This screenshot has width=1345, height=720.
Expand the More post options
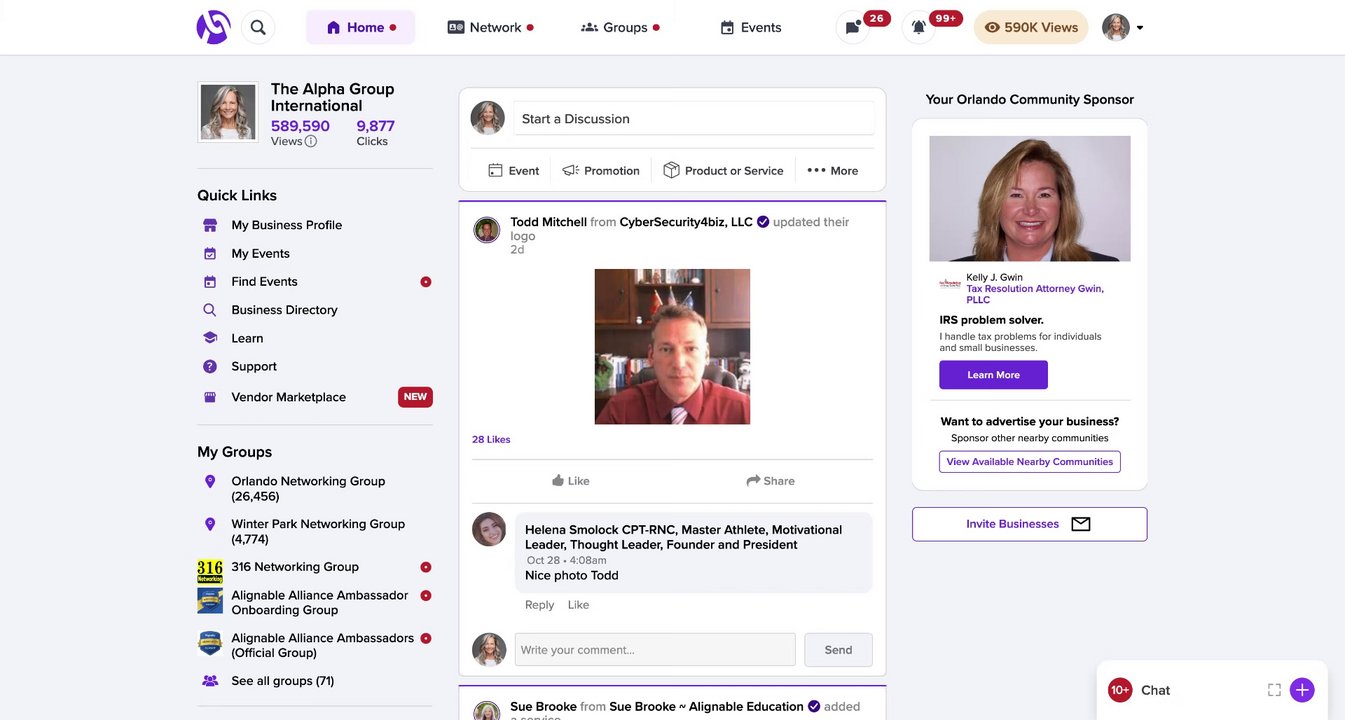click(x=833, y=171)
